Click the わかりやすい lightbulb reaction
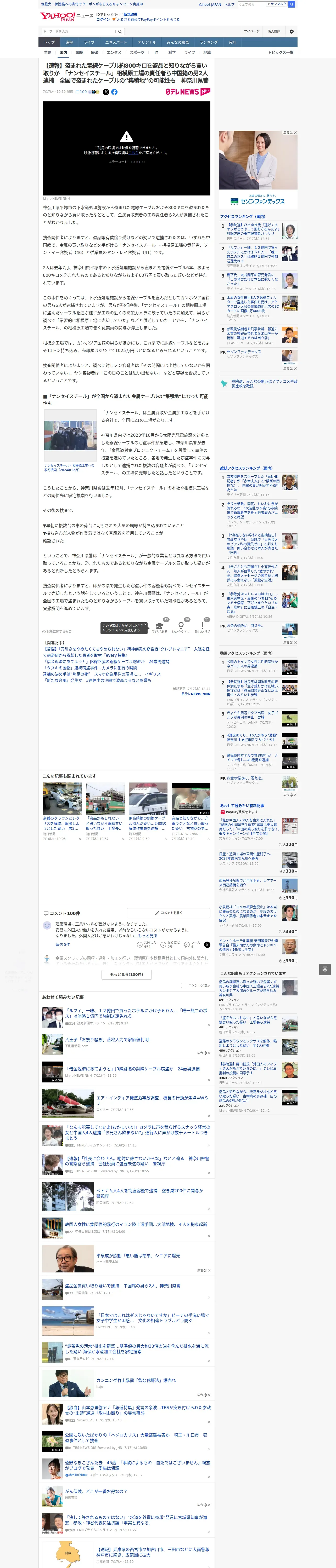This screenshot has width=336, height=1568. click(x=181, y=626)
